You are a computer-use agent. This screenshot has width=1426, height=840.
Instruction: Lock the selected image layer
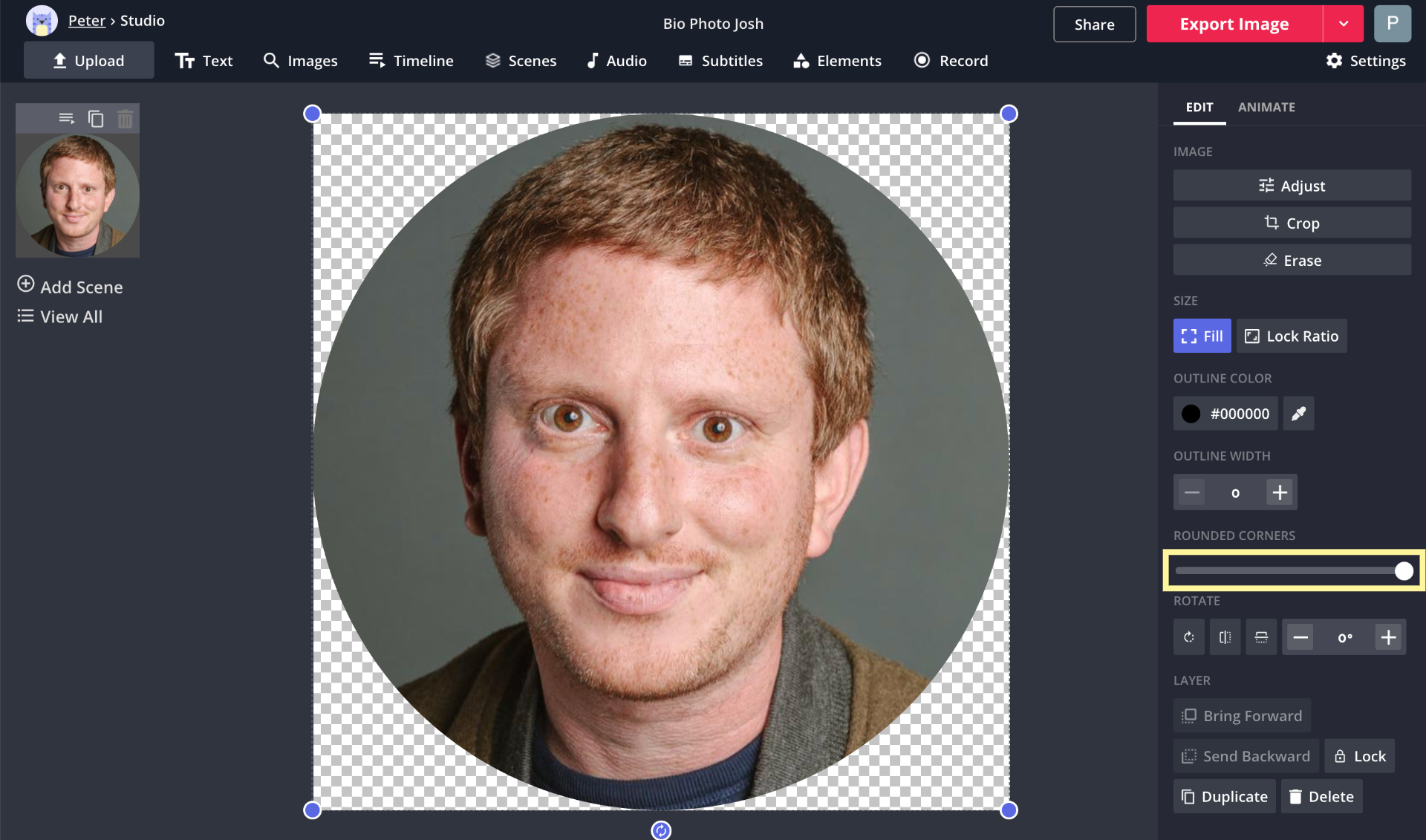coord(1359,755)
